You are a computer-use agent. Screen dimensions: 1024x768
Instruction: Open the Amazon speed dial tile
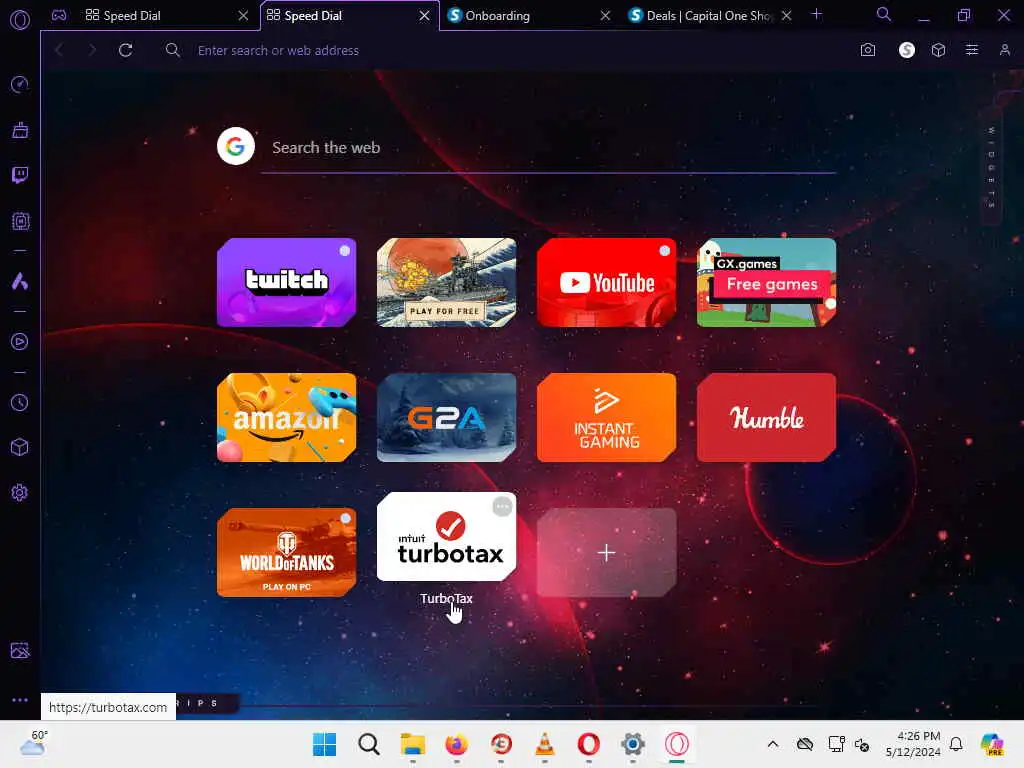(x=287, y=417)
